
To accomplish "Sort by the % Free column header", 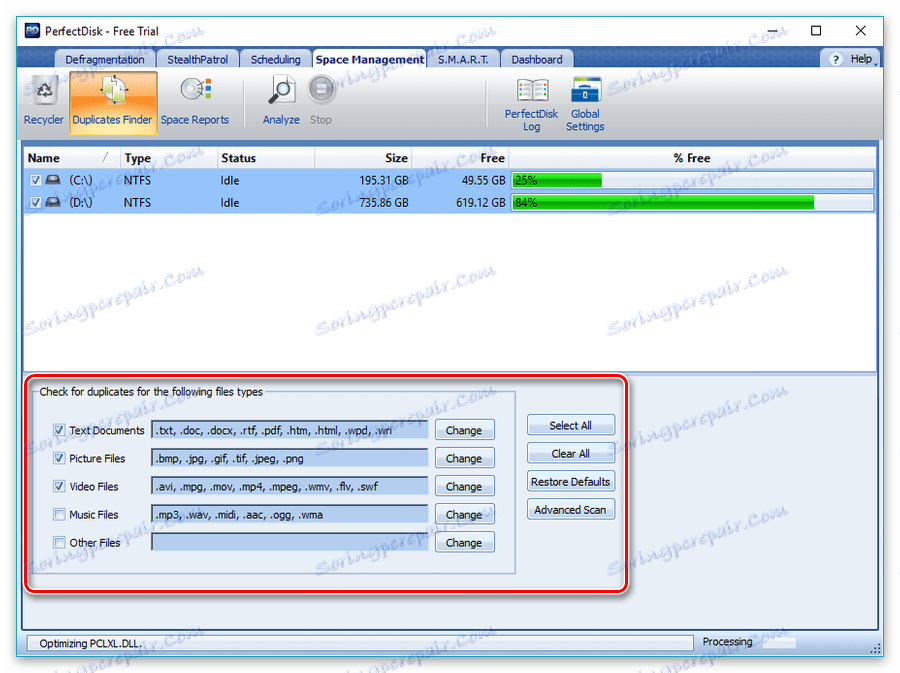I will pyautogui.click(x=692, y=158).
